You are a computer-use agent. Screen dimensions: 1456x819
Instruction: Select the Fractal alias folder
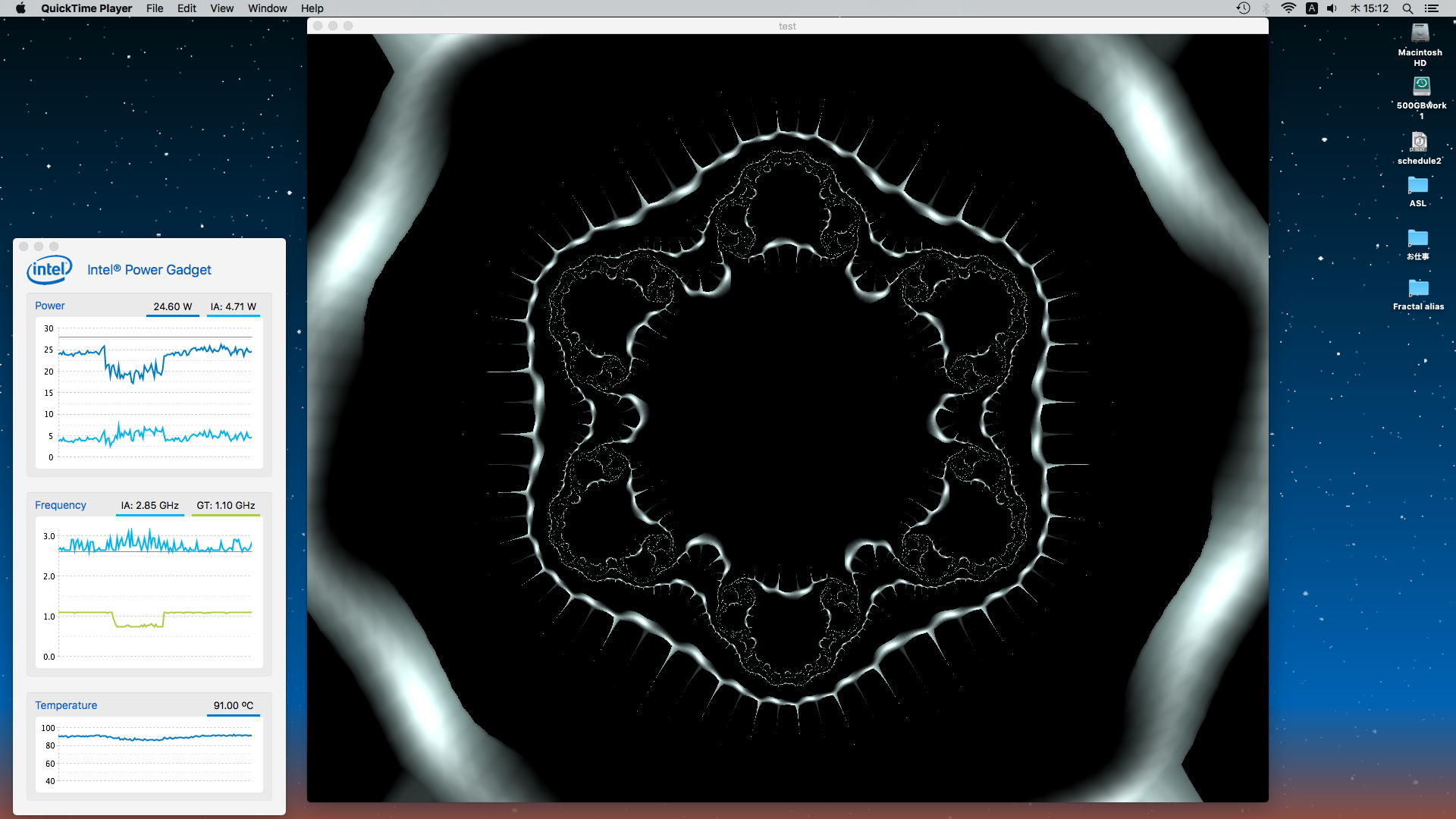tap(1417, 288)
